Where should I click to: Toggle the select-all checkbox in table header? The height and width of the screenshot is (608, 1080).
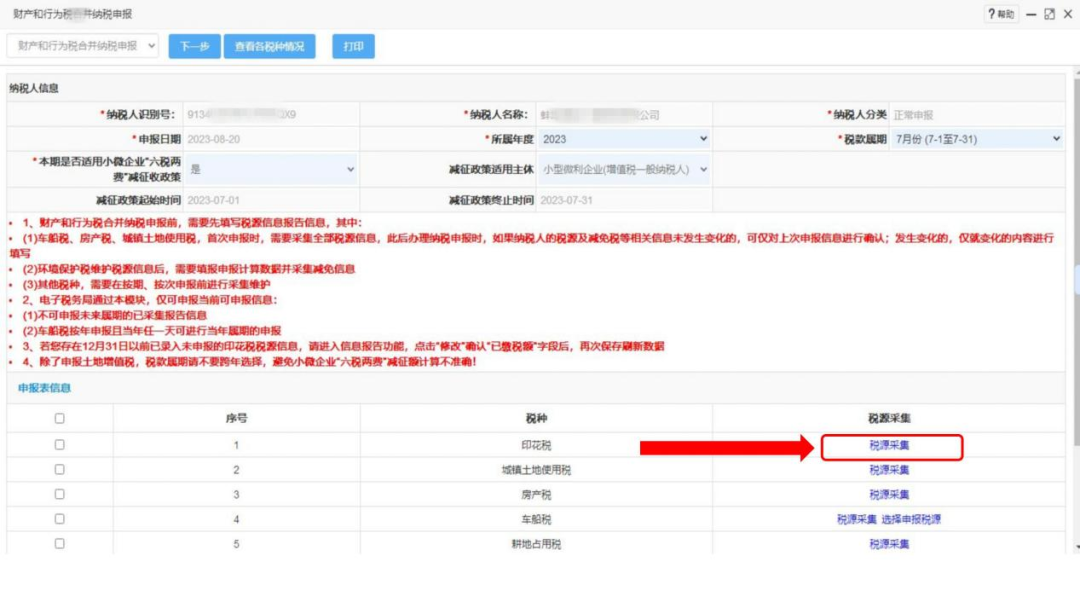pyautogui.click(x=60, y=419)
